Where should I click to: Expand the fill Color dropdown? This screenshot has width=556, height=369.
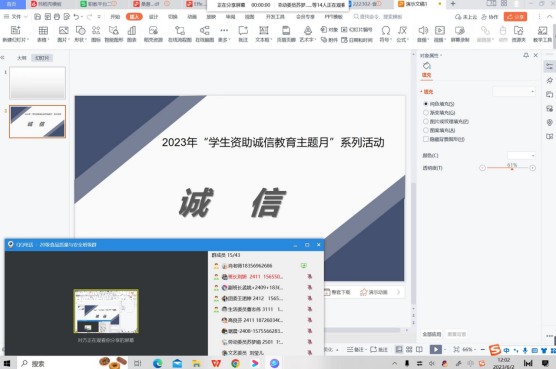click(x=521, y=156)
